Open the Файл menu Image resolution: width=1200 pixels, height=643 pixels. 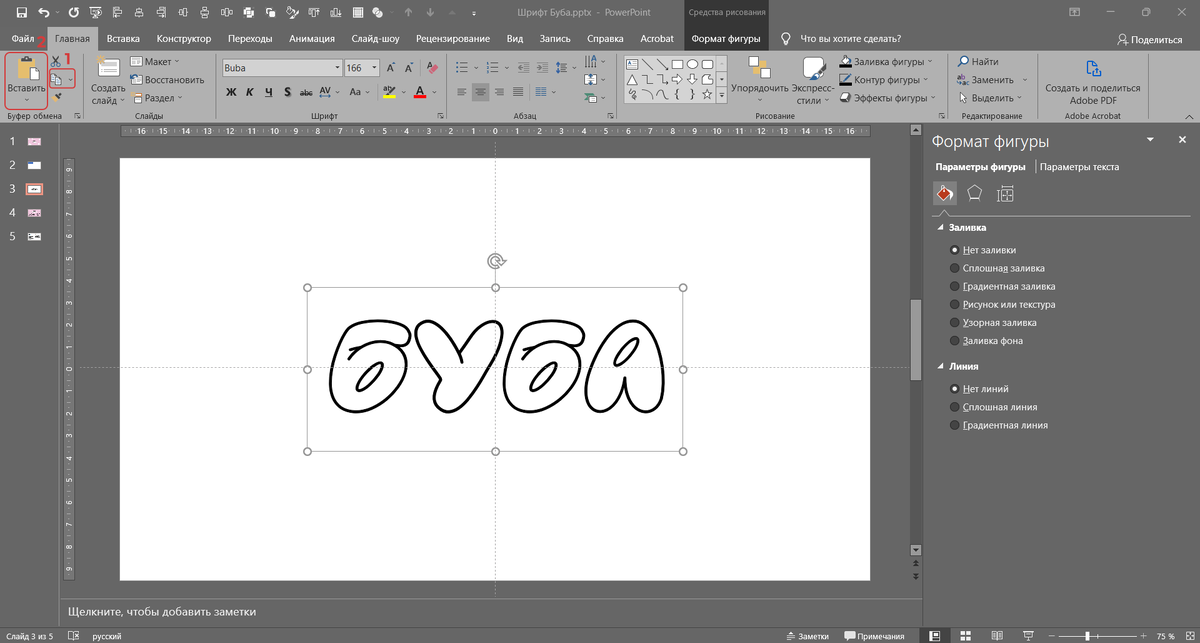tap(23, 39)
